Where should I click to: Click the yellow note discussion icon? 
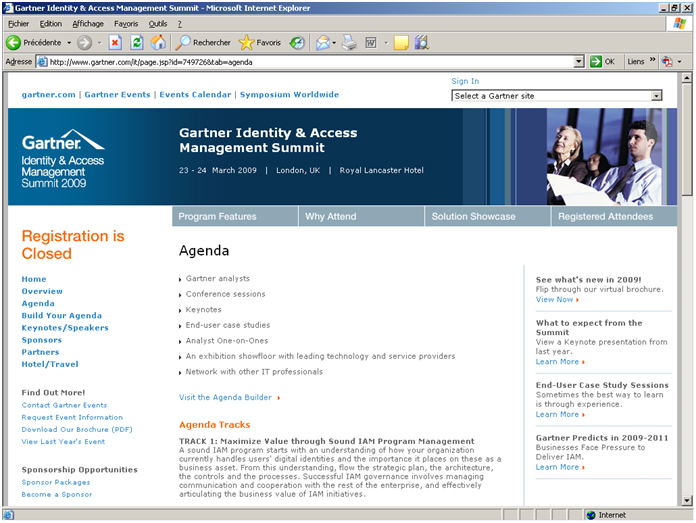tap(401, 43)
